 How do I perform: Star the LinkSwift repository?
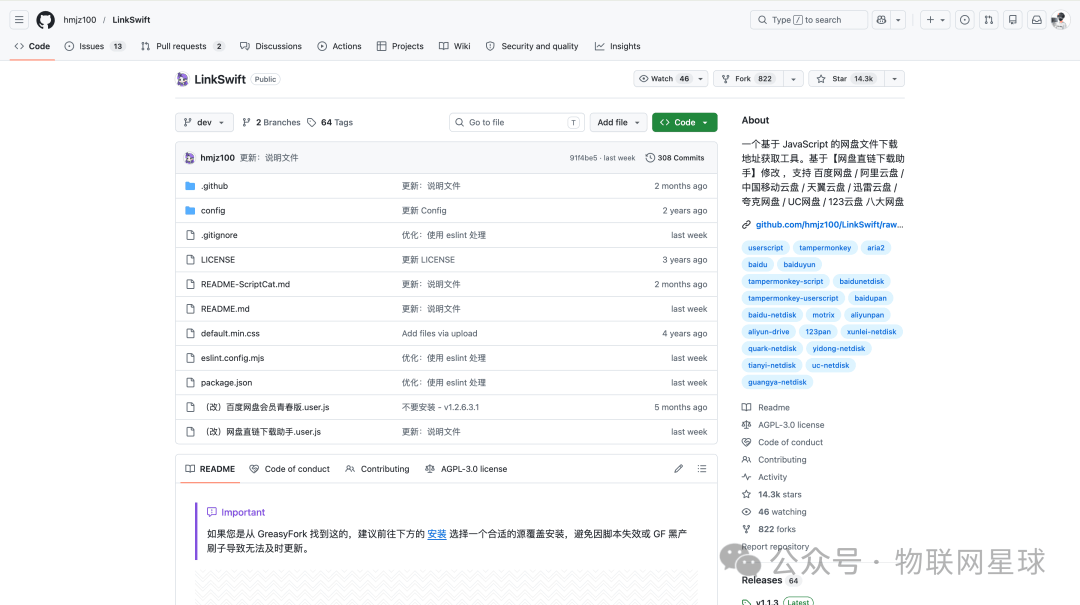[847, 79]
